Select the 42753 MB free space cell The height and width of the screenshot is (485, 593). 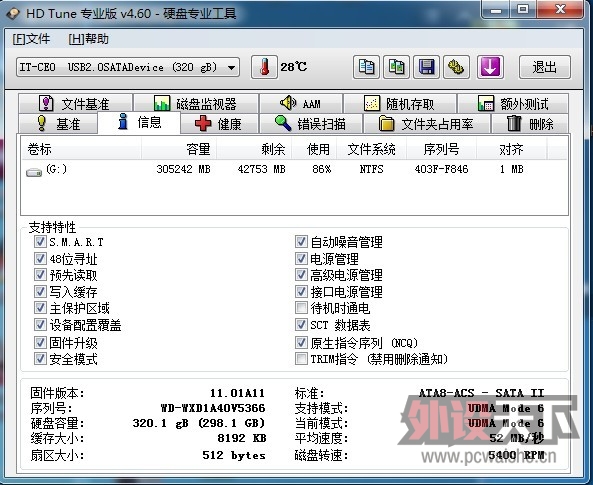261,169
